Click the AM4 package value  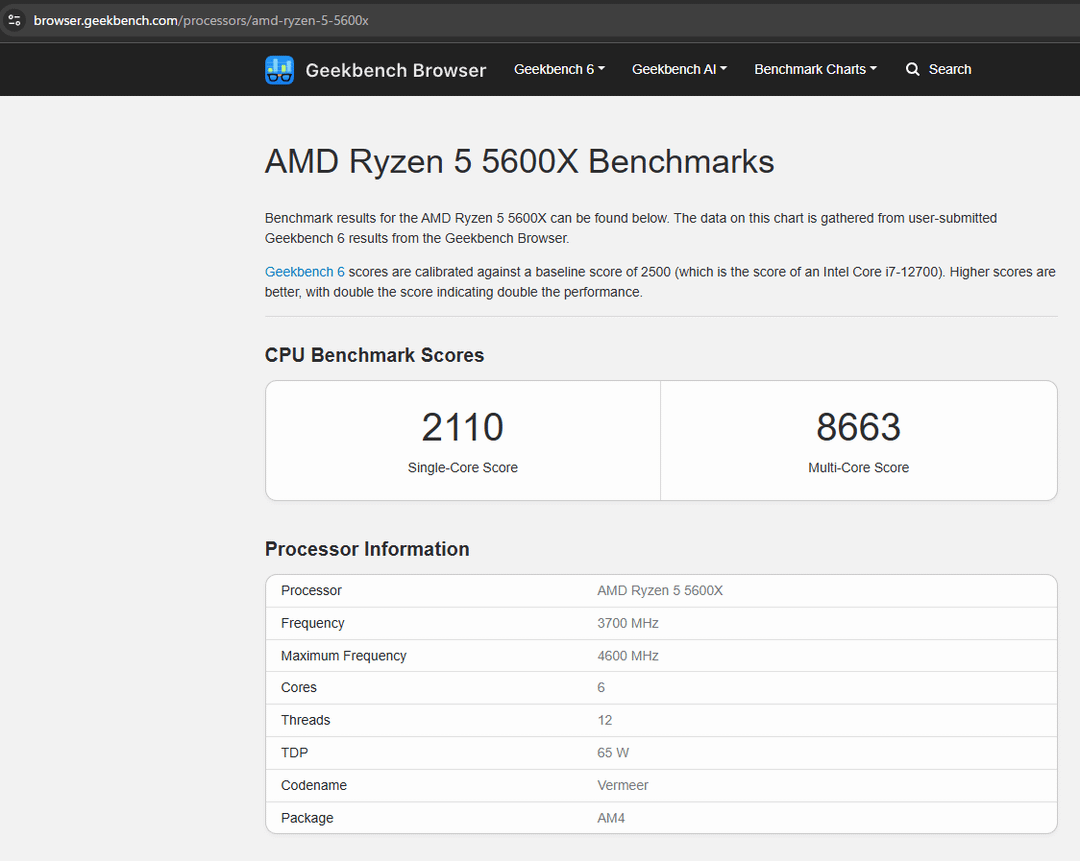click(611, 818)
